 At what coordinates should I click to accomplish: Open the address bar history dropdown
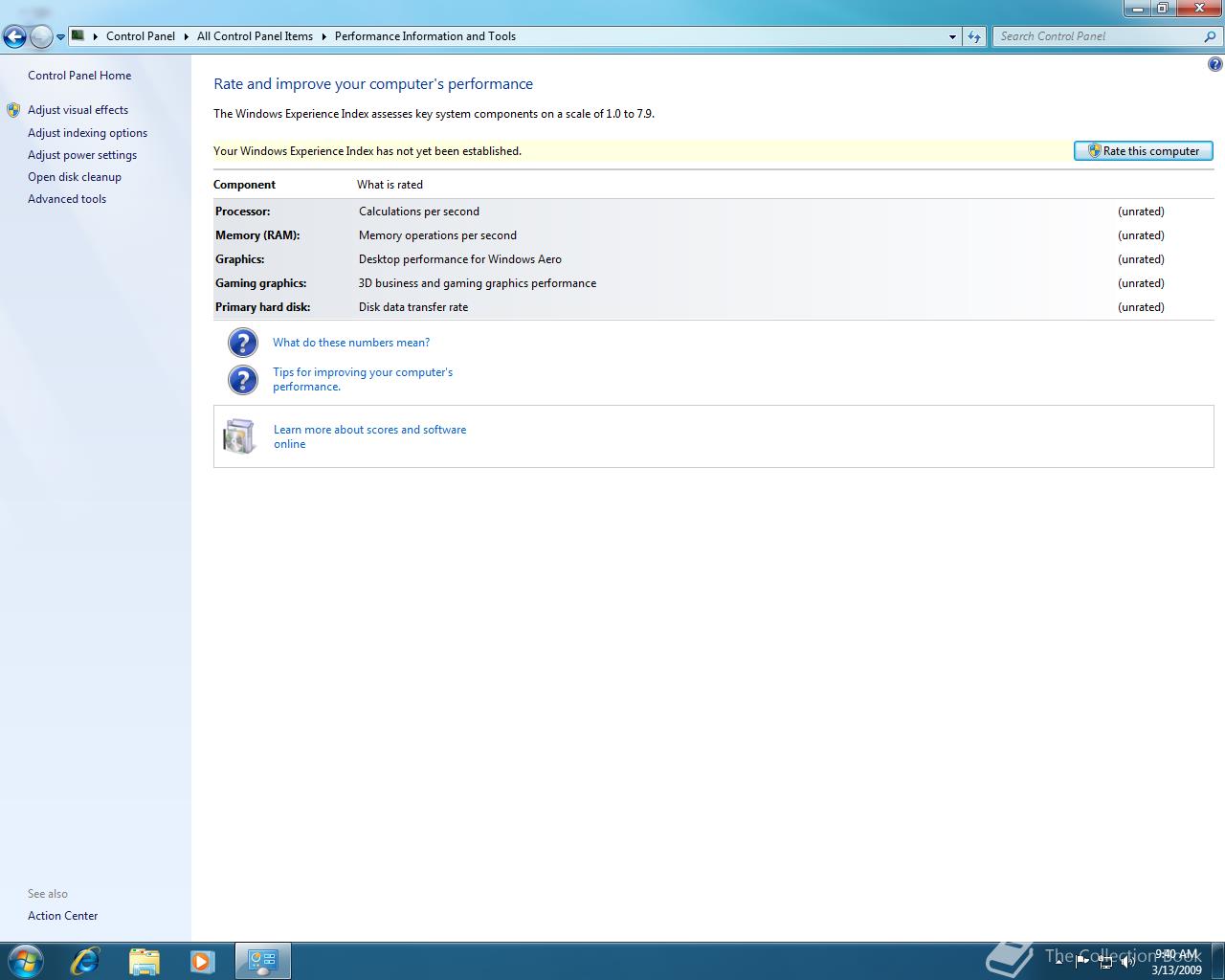[952, 36]
